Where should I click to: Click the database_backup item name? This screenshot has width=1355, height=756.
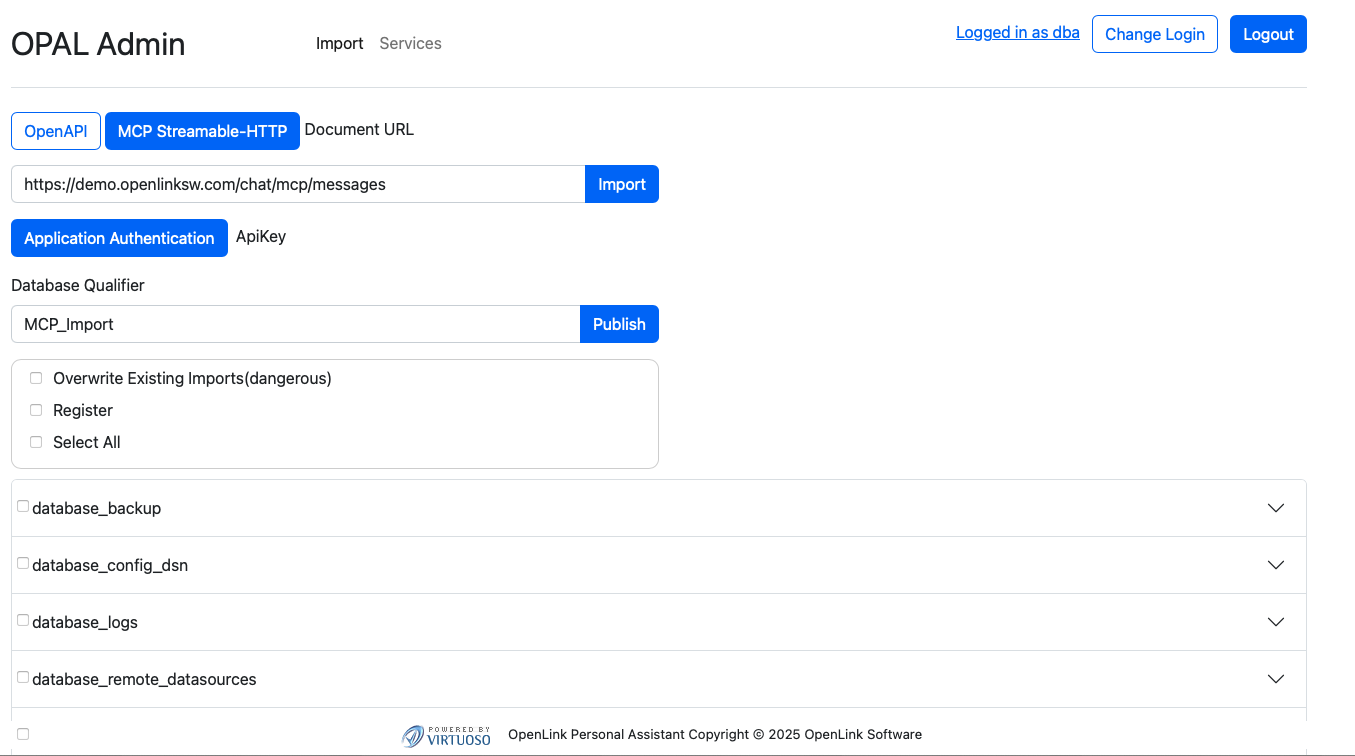click(x=97, y=508)
